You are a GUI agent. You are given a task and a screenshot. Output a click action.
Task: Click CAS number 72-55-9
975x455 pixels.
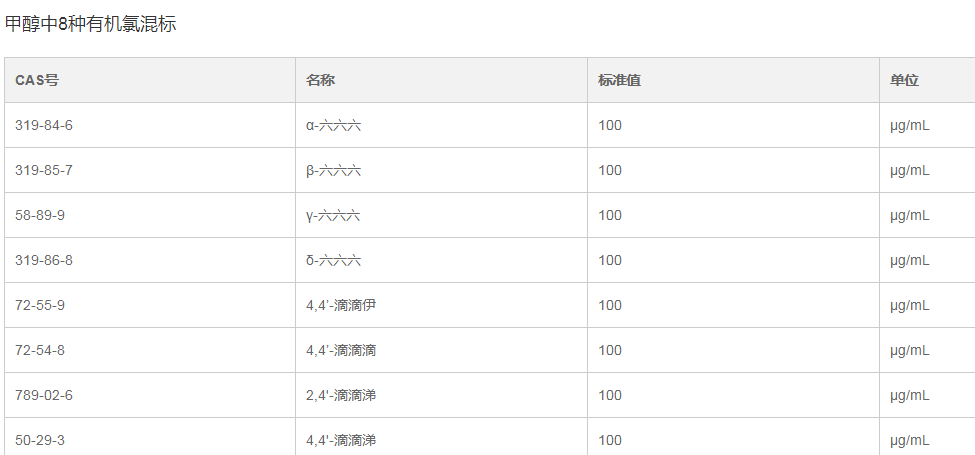40,305
